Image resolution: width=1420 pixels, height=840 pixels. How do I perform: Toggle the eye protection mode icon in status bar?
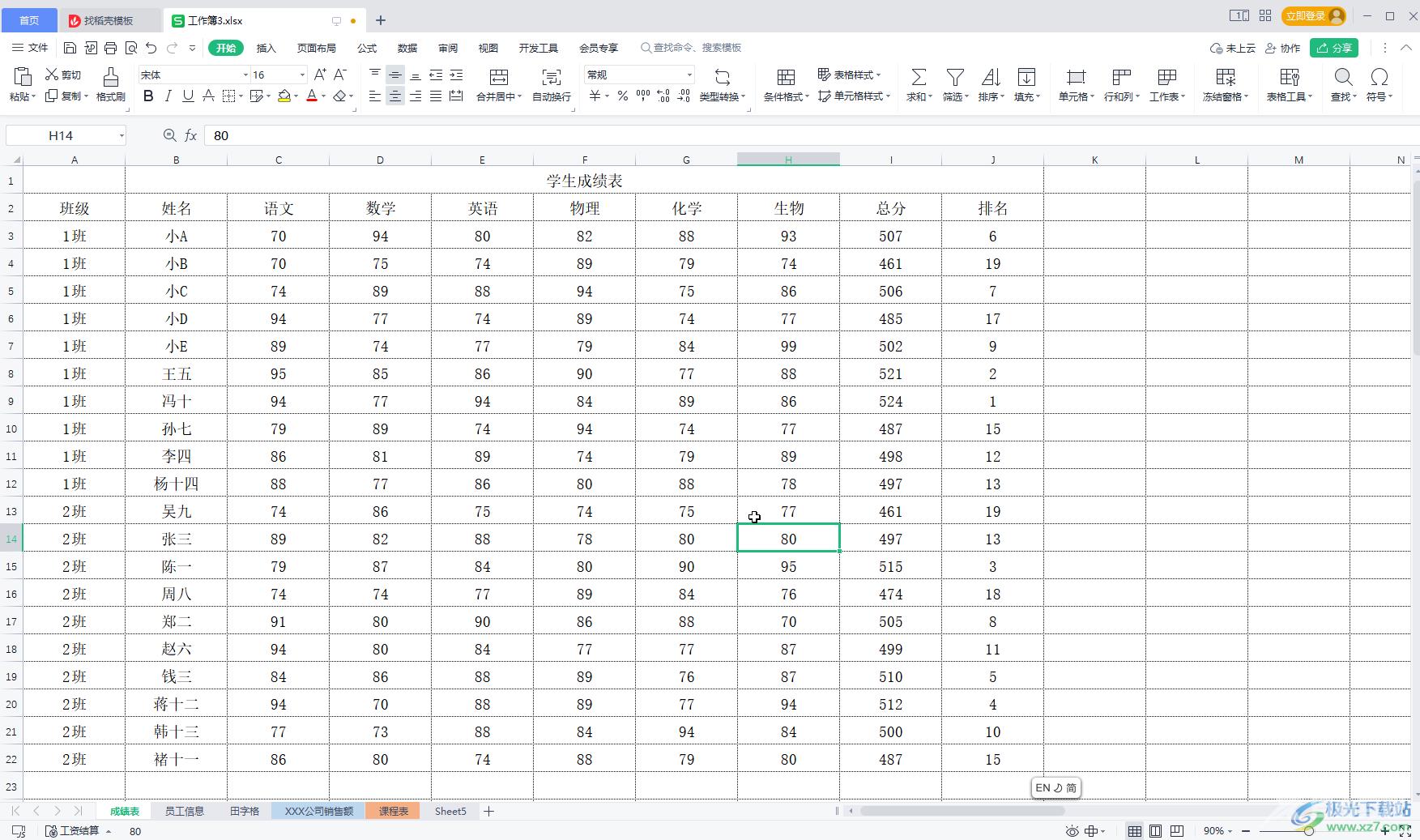pyautogui.click(x=1072, y=831)
